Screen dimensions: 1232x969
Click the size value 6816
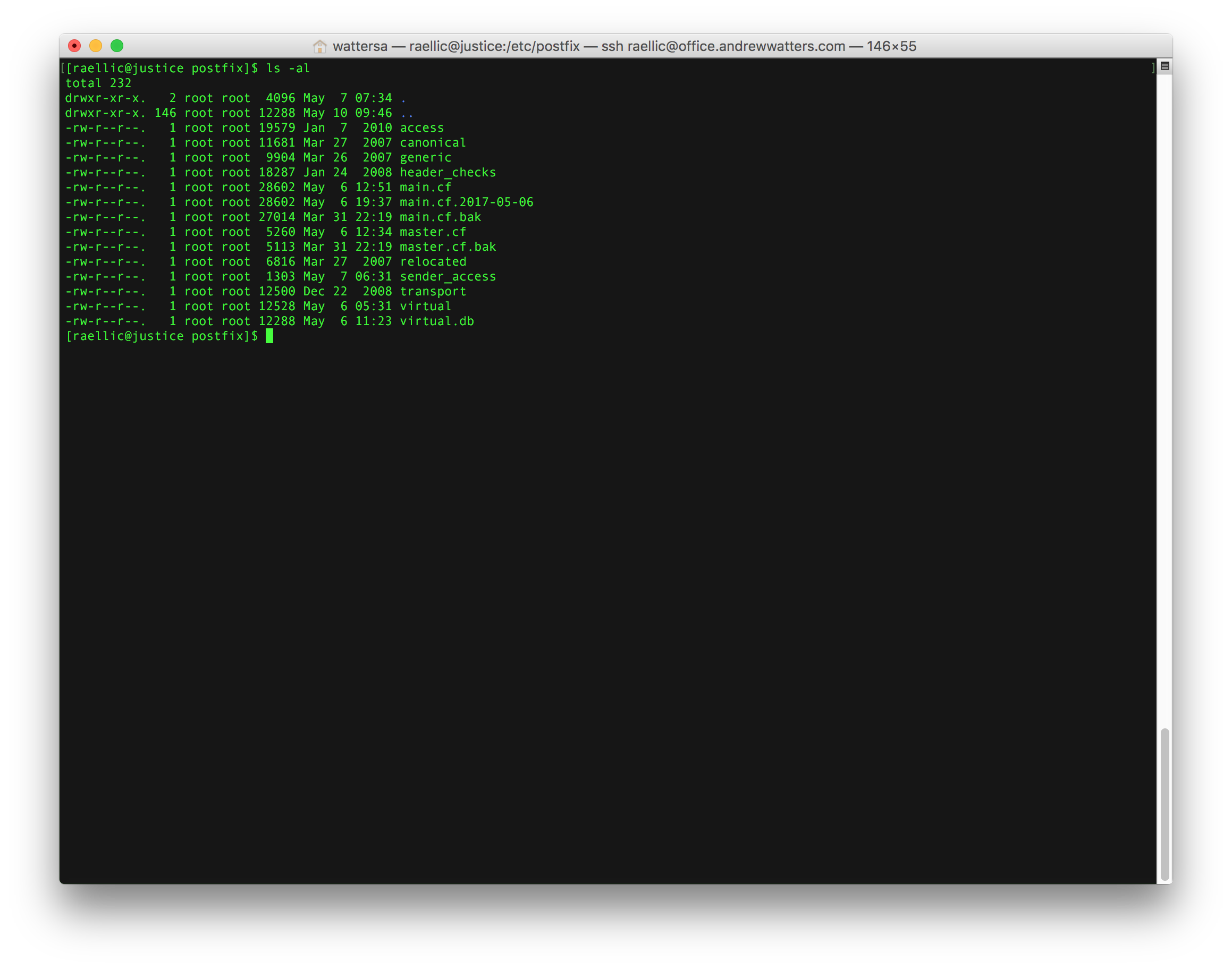point(281,262)
